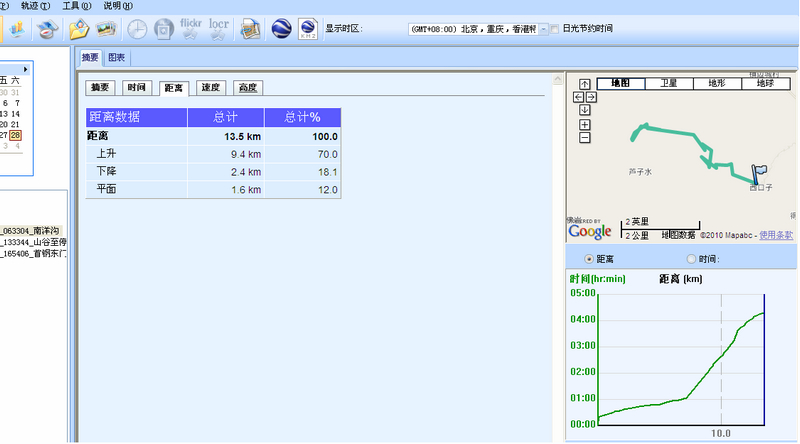The image size is (800, 444).
Task: Select the 距离 radio button
Action: click(589, 259)
